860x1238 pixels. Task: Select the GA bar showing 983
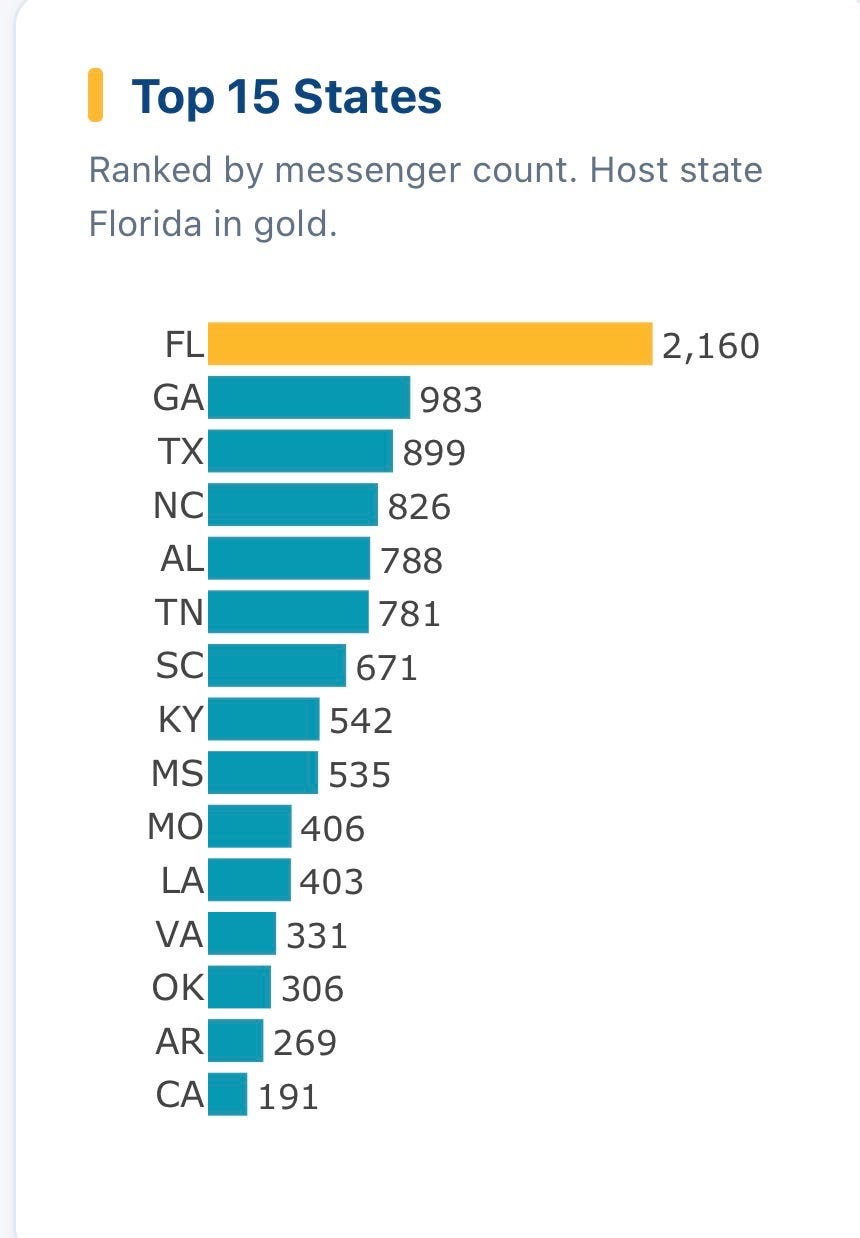point(309,398)
